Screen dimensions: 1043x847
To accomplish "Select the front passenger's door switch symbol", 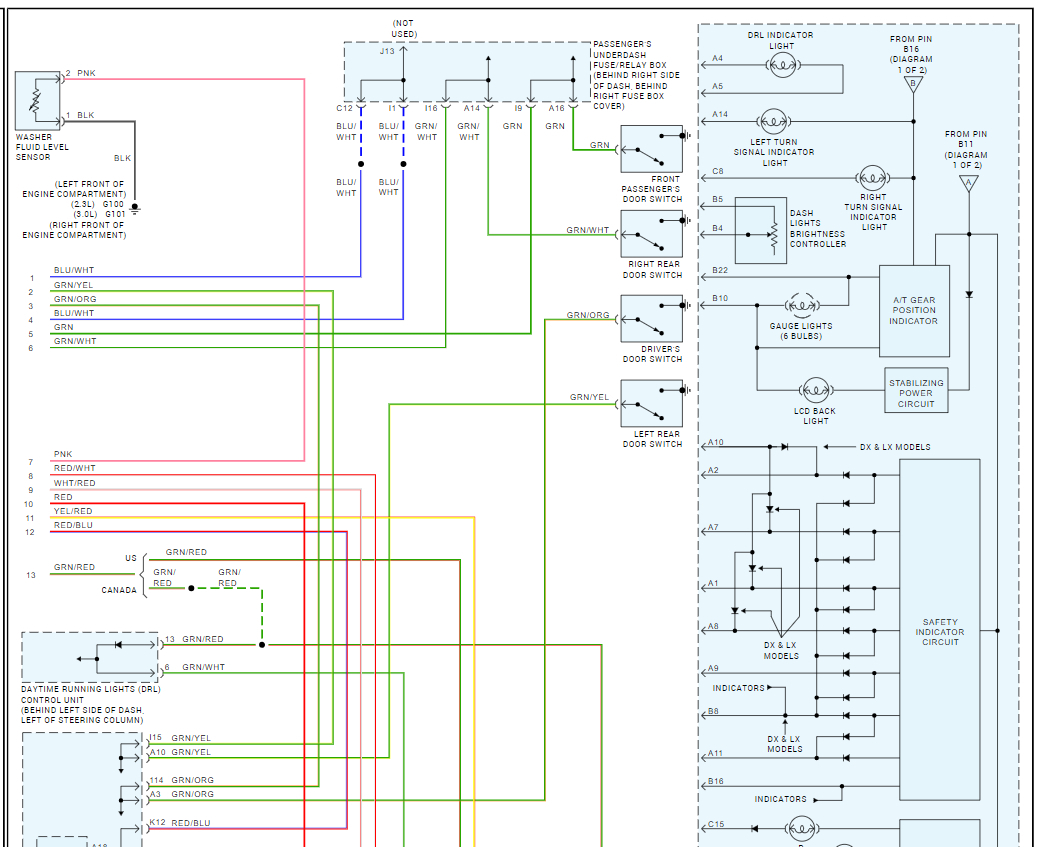I will (651, 149).
